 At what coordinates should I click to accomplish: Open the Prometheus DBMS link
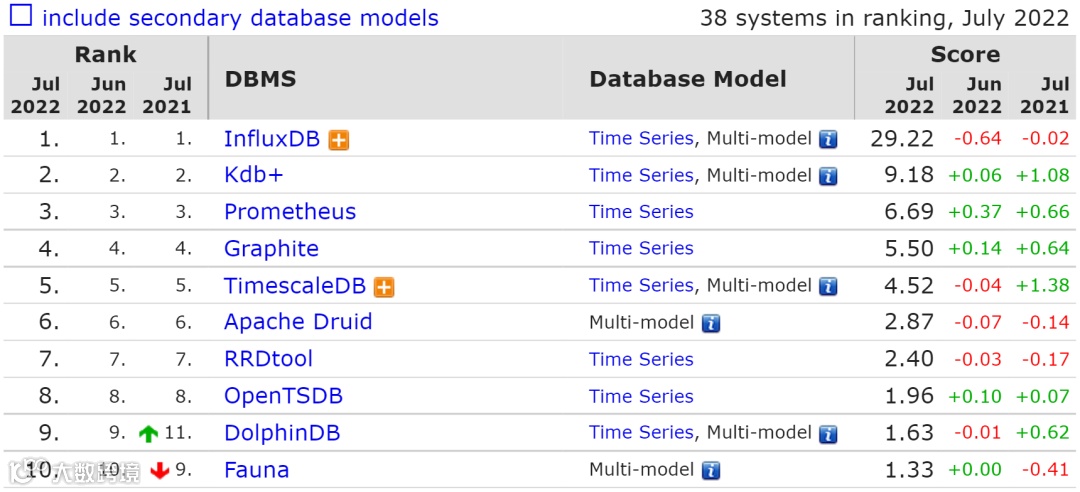click(289, 212)
